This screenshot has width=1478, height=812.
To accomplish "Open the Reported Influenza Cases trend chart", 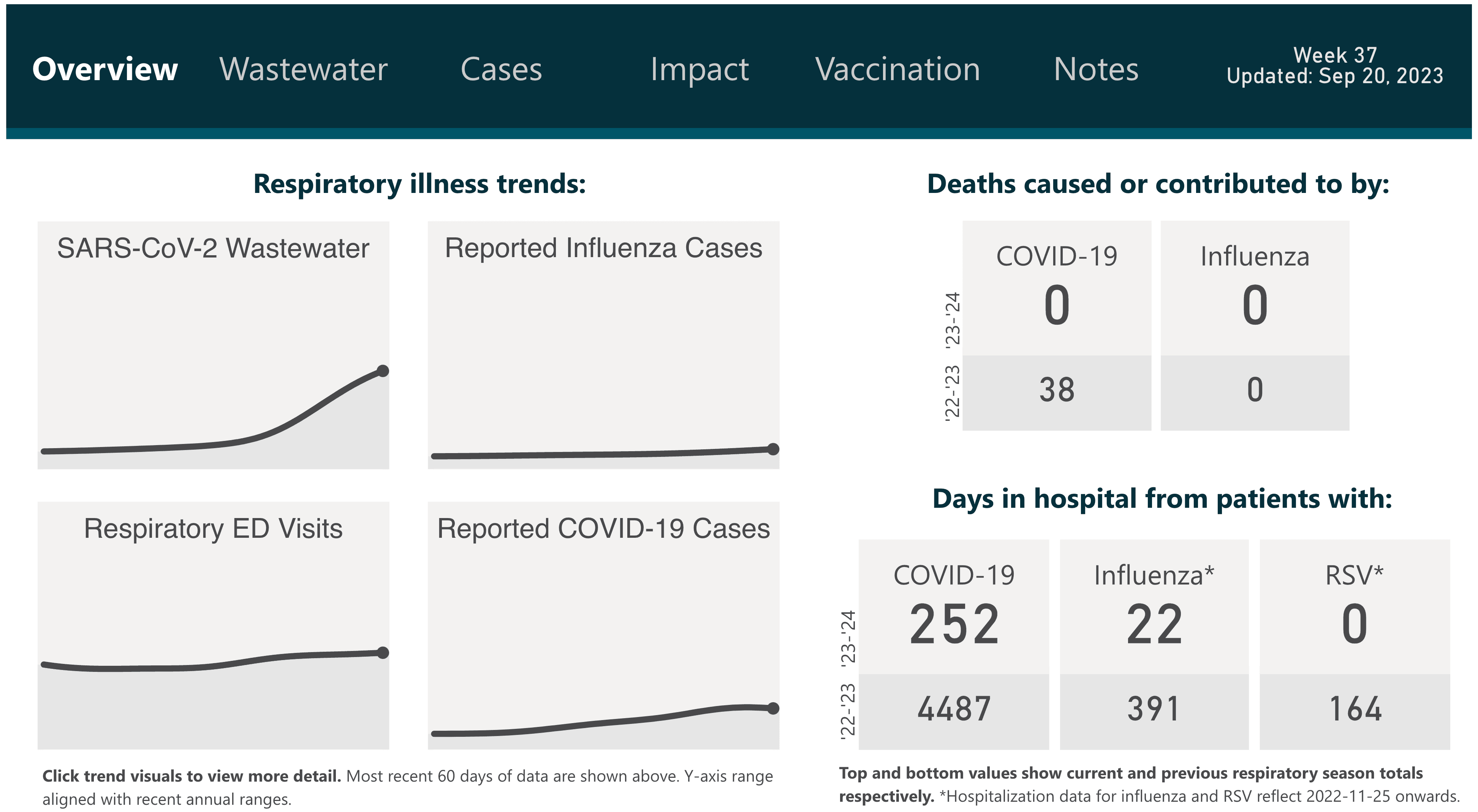I will pos(603,344).
